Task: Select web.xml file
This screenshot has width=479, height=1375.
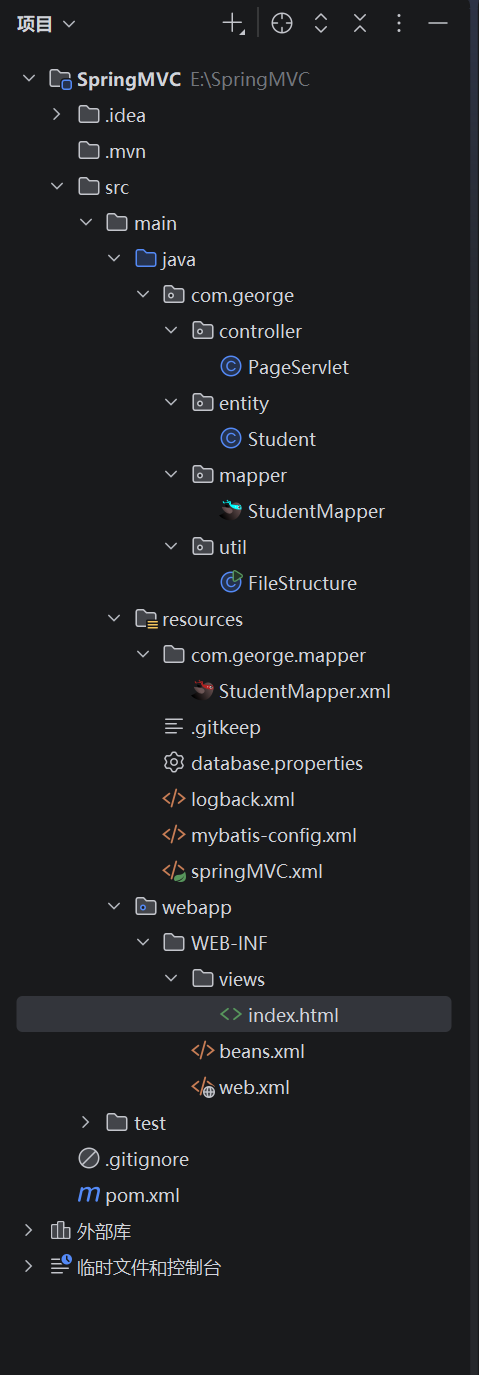Action: pyautogui.click(x=254, y=1087)
